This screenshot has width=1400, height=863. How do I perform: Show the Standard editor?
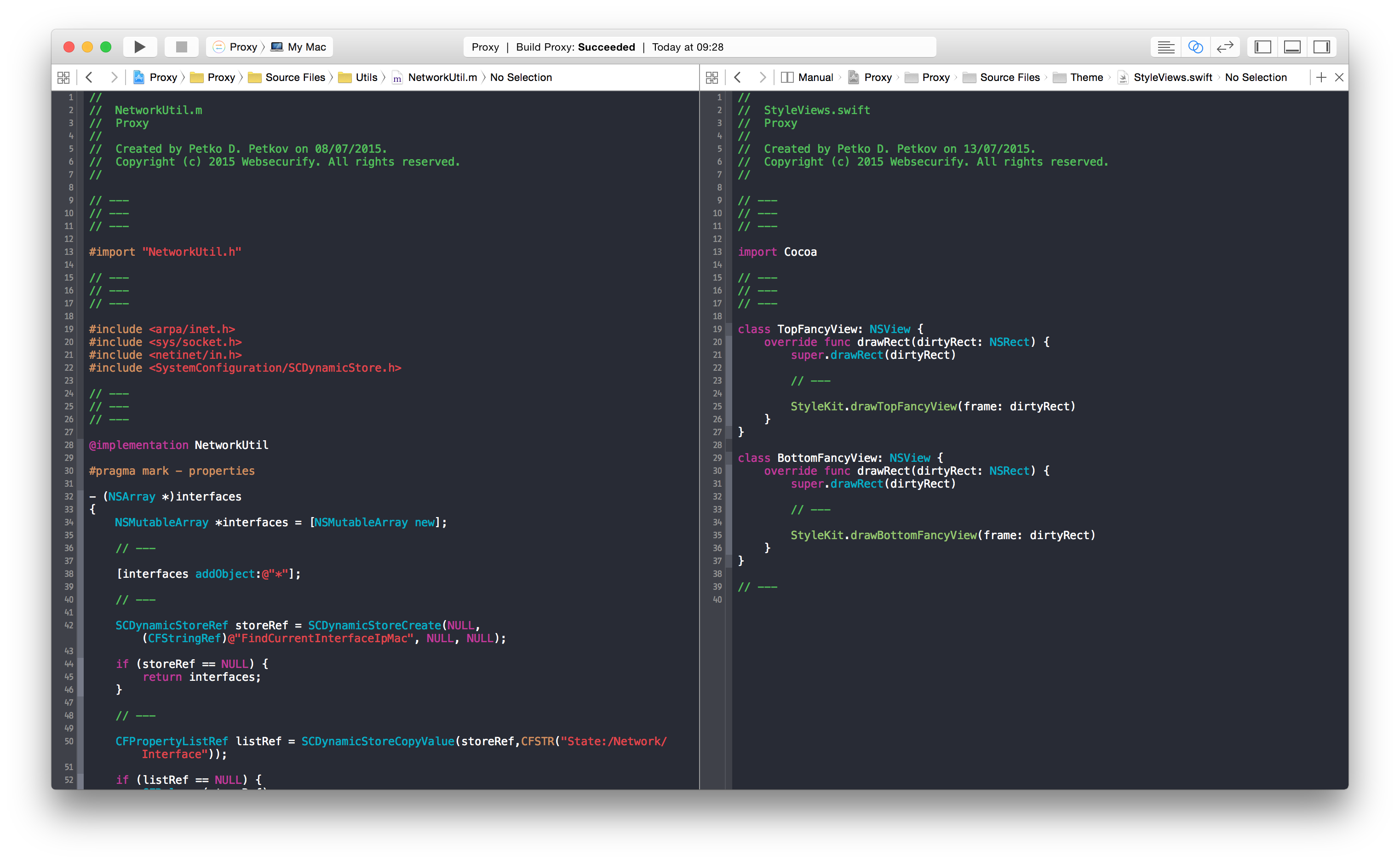coord(1165,47)
